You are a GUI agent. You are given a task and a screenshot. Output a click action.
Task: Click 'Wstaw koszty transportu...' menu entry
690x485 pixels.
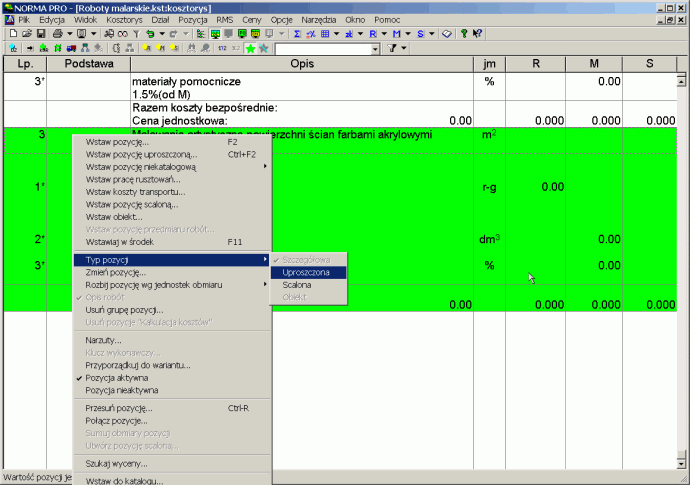tap(135, 192)
